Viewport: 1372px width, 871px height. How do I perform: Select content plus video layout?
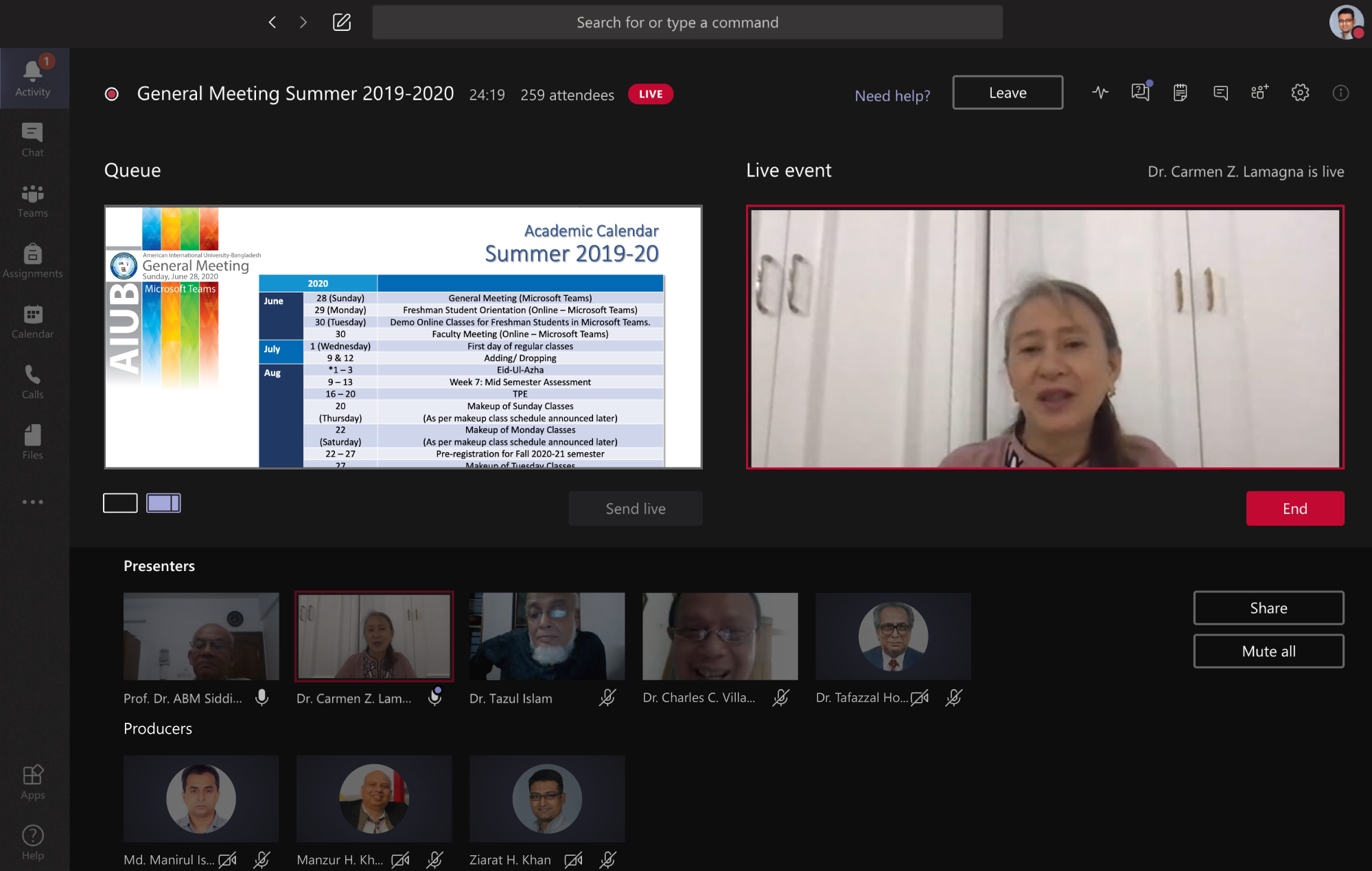163,503
